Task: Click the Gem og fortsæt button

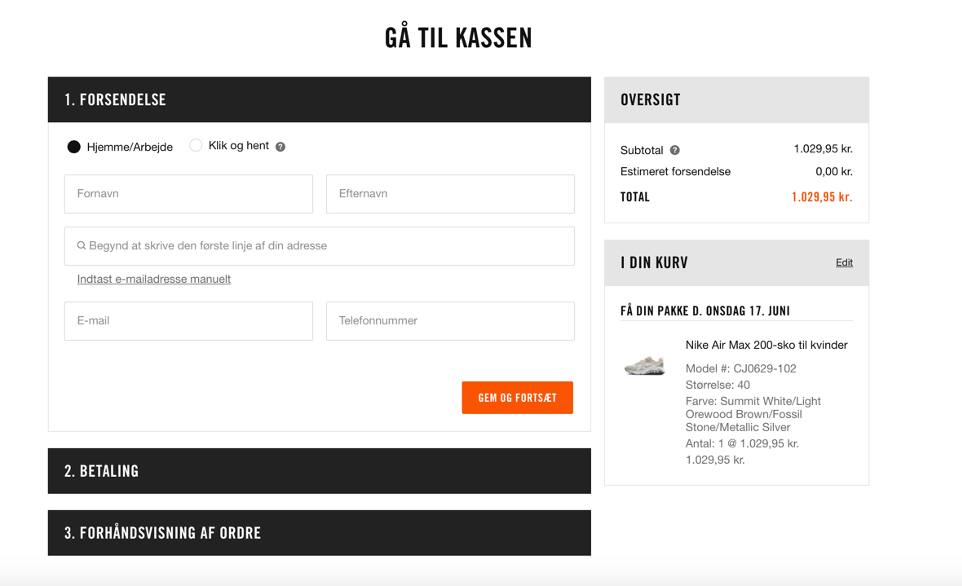Action: click(517, 398)
